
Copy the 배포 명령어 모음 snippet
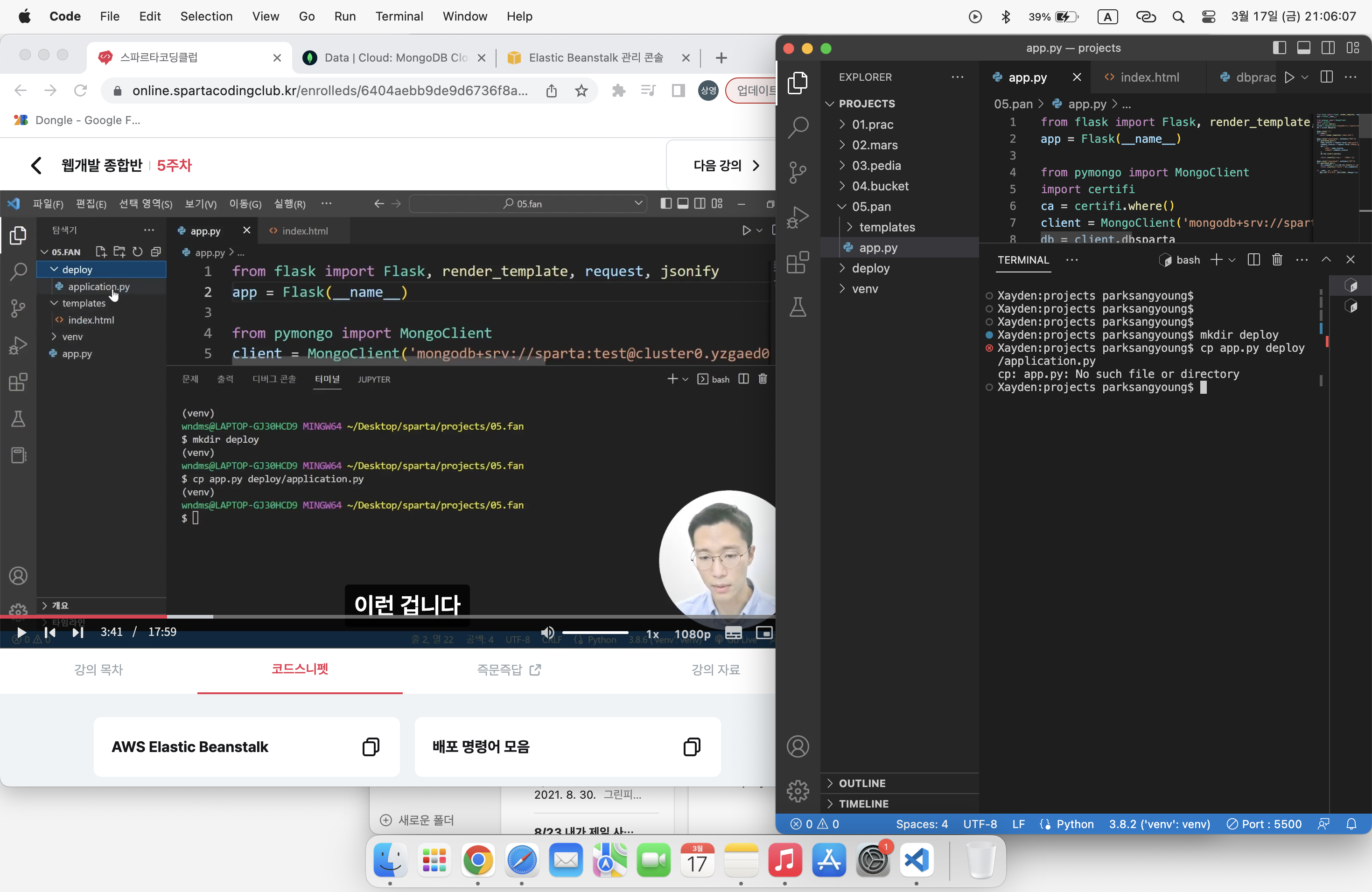692,747
